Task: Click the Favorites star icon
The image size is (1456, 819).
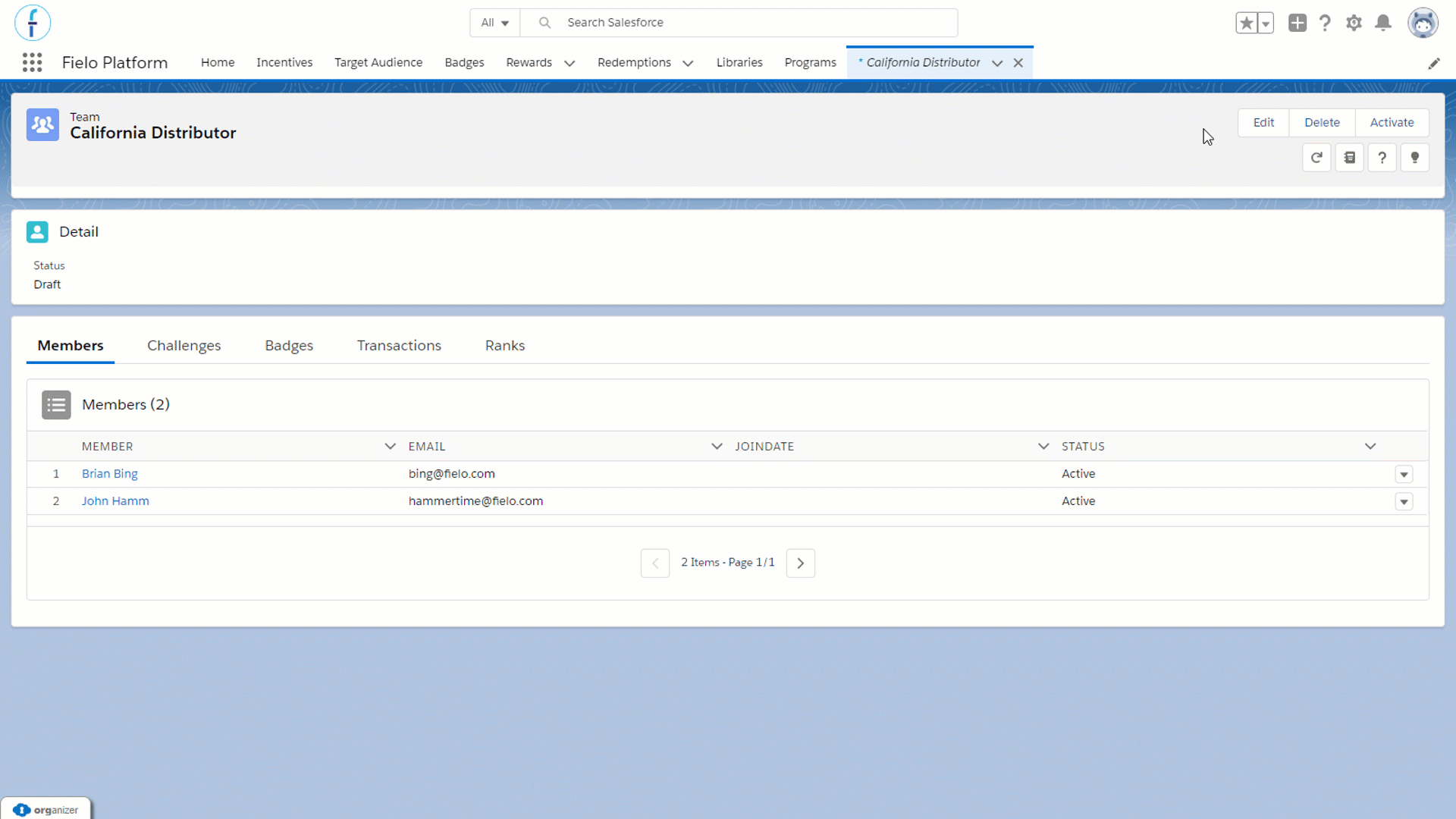Action: click(1246, 23)
